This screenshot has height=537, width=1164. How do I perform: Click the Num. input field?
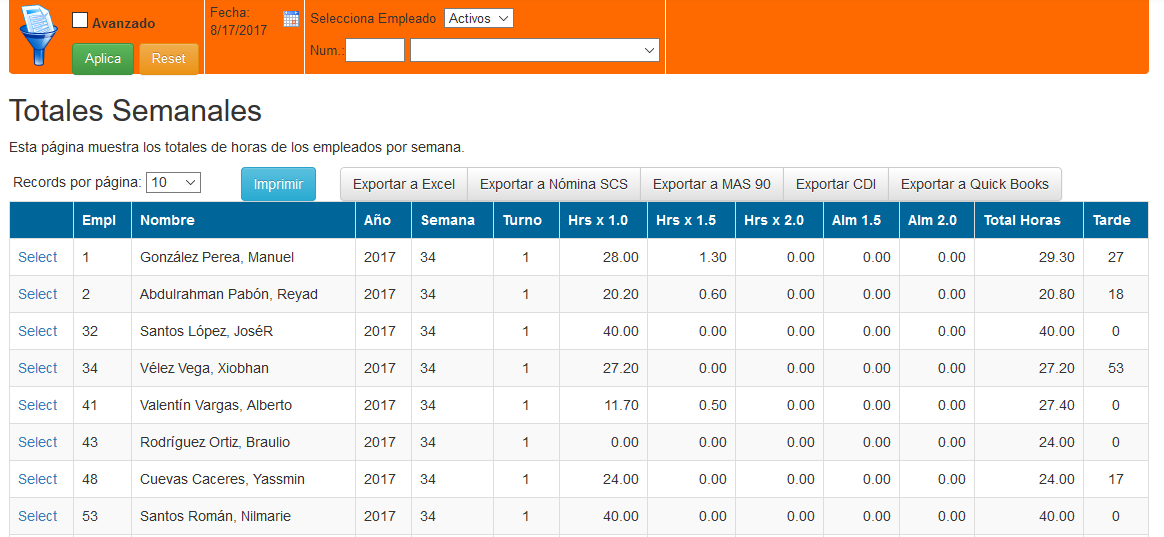click(375, 50)
